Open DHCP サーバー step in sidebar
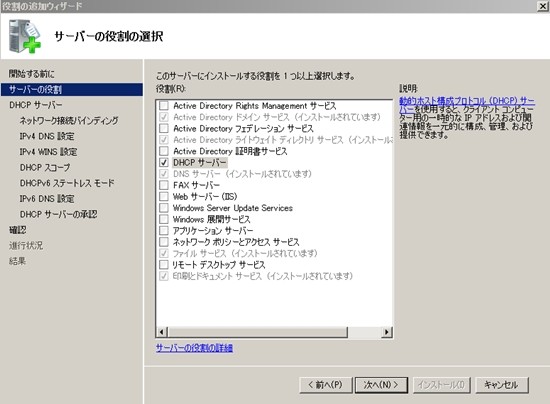This screenshot has width=550, height=404. point(35,105)
